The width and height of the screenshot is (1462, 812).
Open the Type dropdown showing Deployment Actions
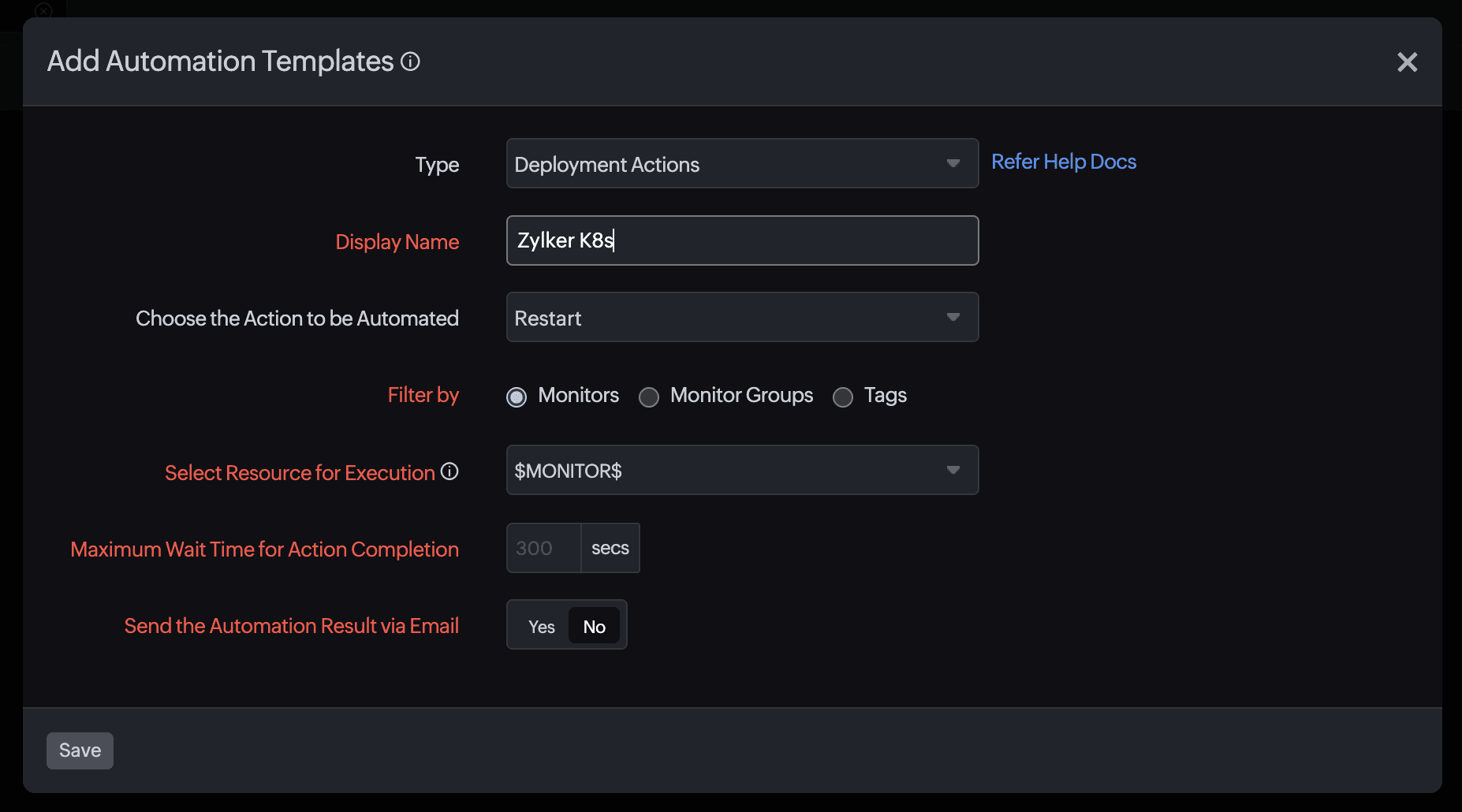[x=742, y=163]
